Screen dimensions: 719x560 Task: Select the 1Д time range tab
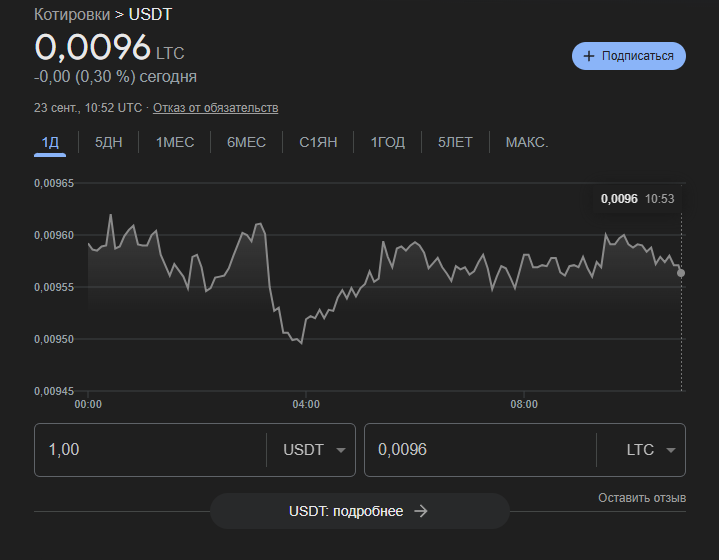pyautogui.click(x=50, y=142)
